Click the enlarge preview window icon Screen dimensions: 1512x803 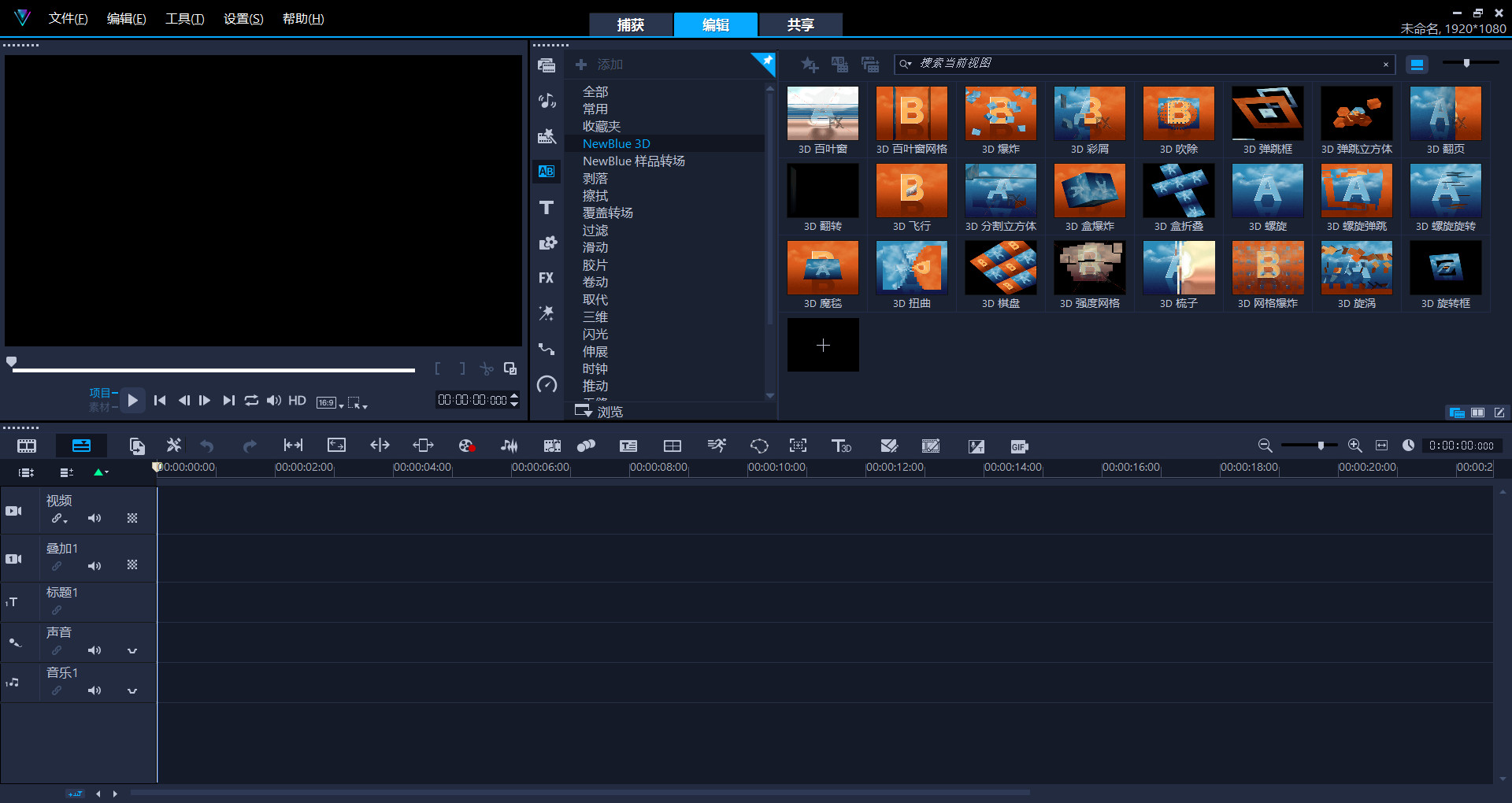510,368
